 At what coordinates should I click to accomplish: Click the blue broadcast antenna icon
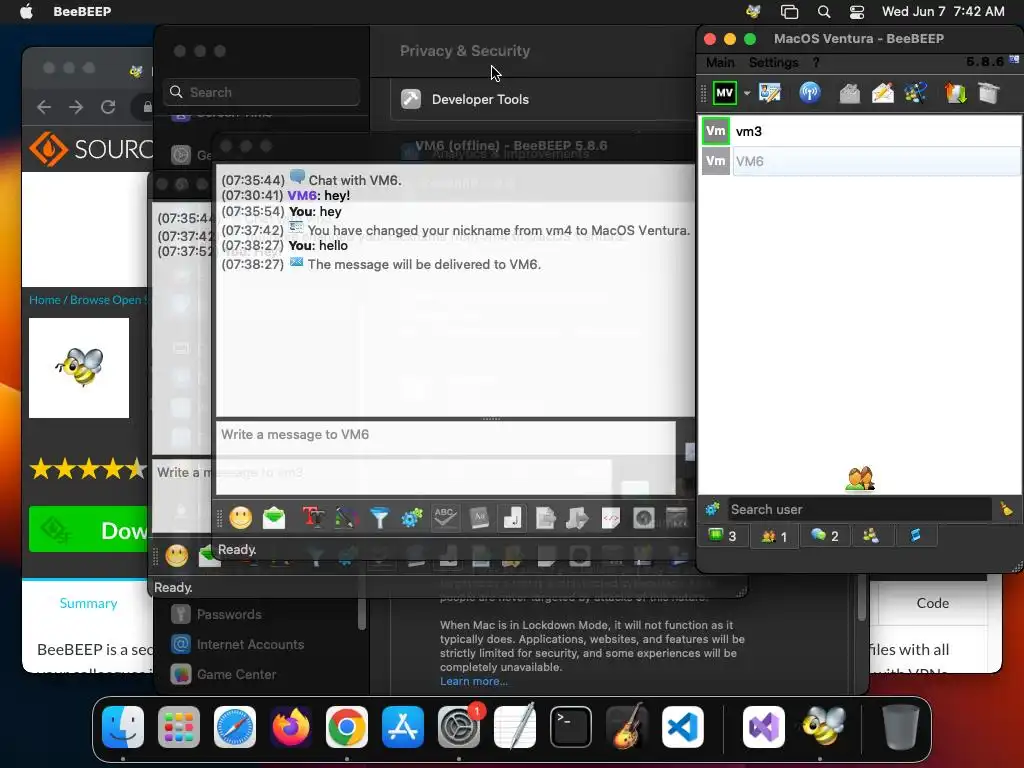[x=810, y=93]
